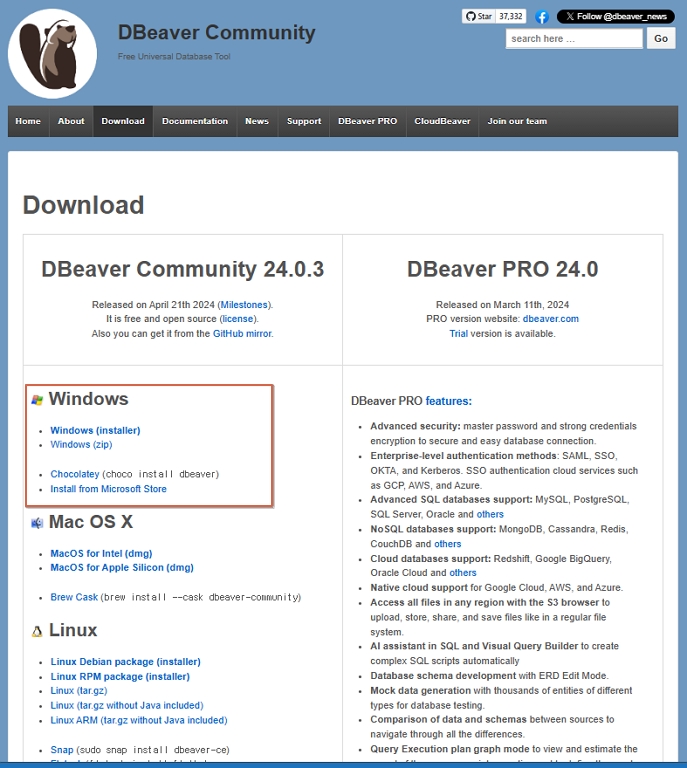687x768 pixels.
Task: Open the Home menu item
Action: (28, 121)
